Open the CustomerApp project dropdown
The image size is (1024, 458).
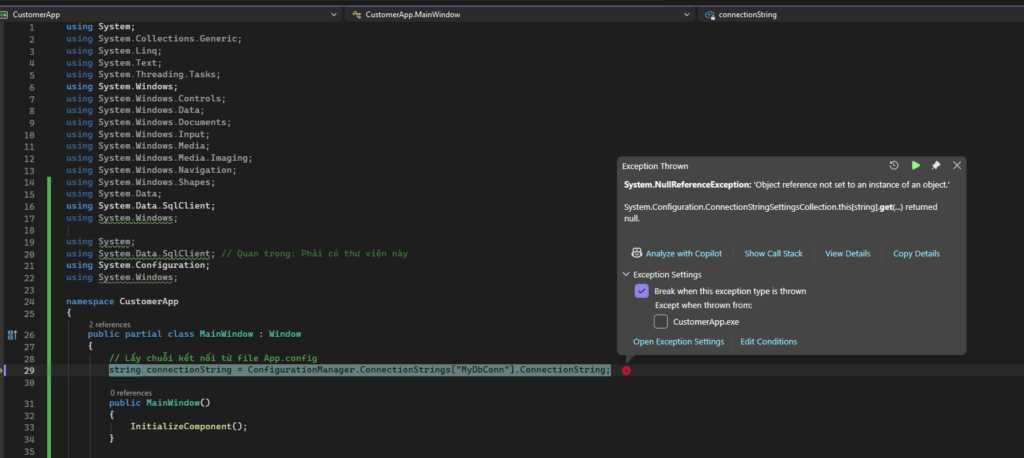(x=334, y=15)
